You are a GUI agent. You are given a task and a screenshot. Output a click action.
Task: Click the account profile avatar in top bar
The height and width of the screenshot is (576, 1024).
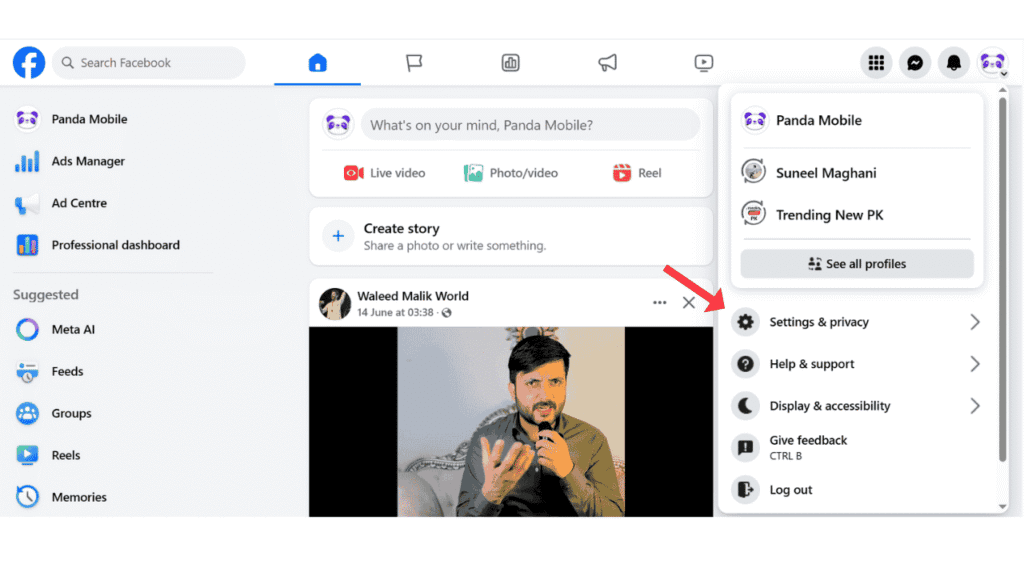point(993,63)
